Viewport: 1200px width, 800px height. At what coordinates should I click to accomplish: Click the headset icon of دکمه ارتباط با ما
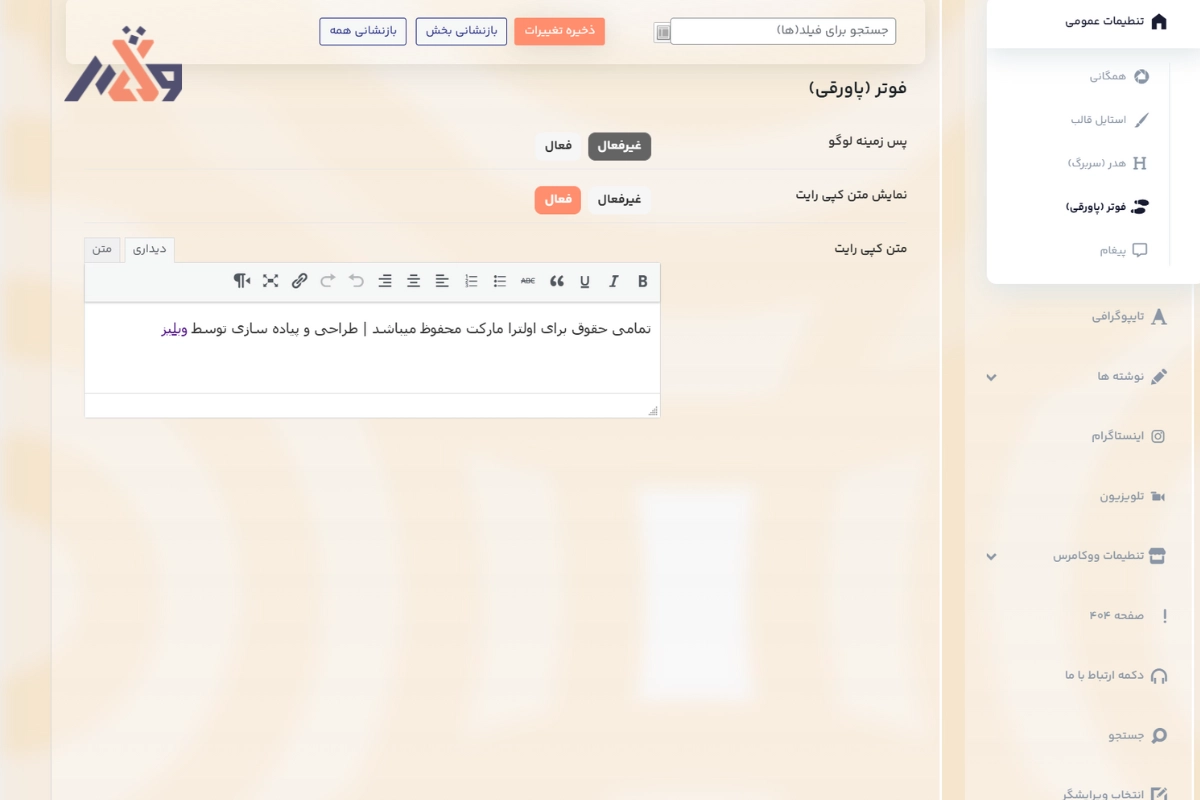tap(1159, 676)
